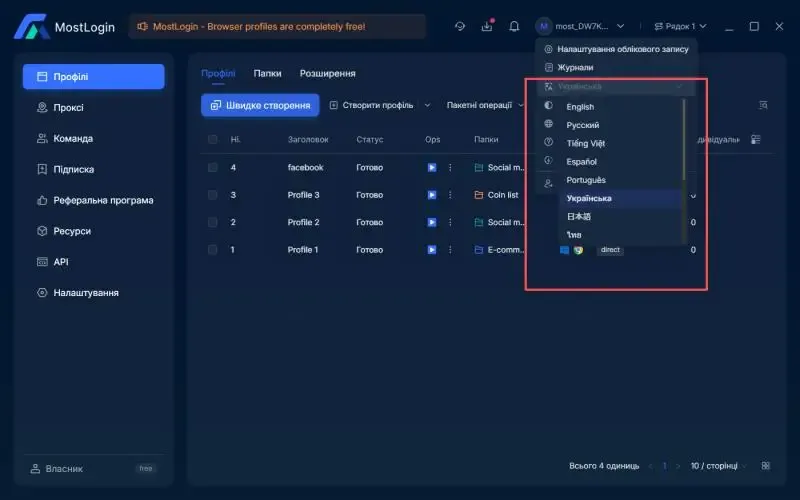800x500 pixels.
Task: Switch to the Папки tab
Action: click(267, 73)
